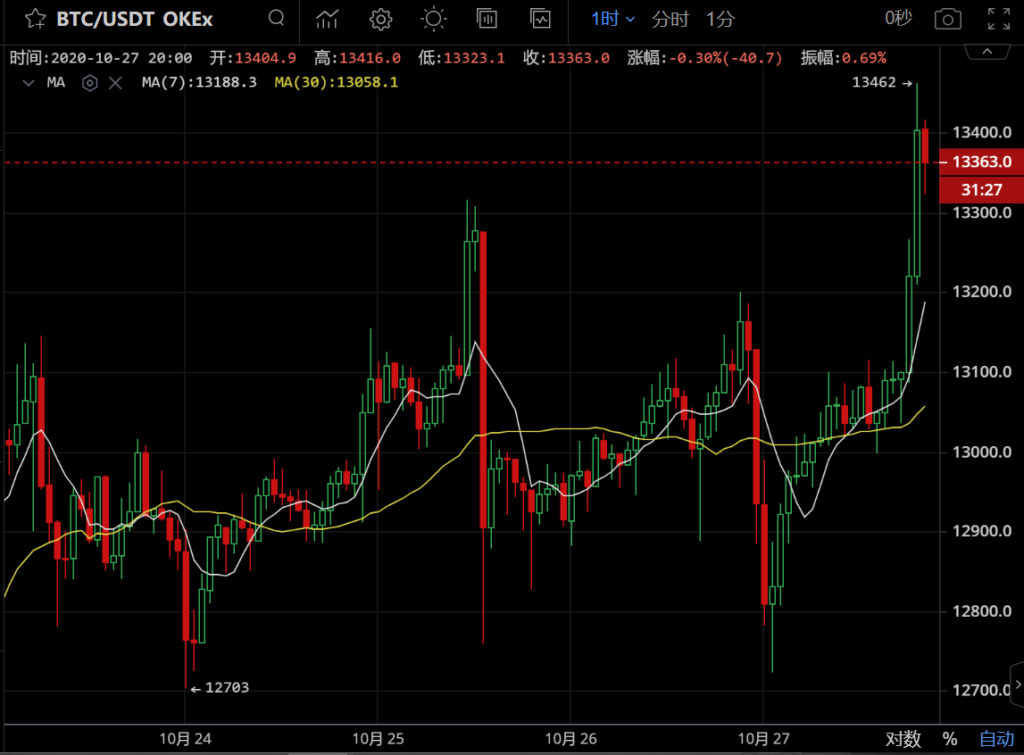Click the BTC/USDT OKEx symbol title

tap(135, 19)
